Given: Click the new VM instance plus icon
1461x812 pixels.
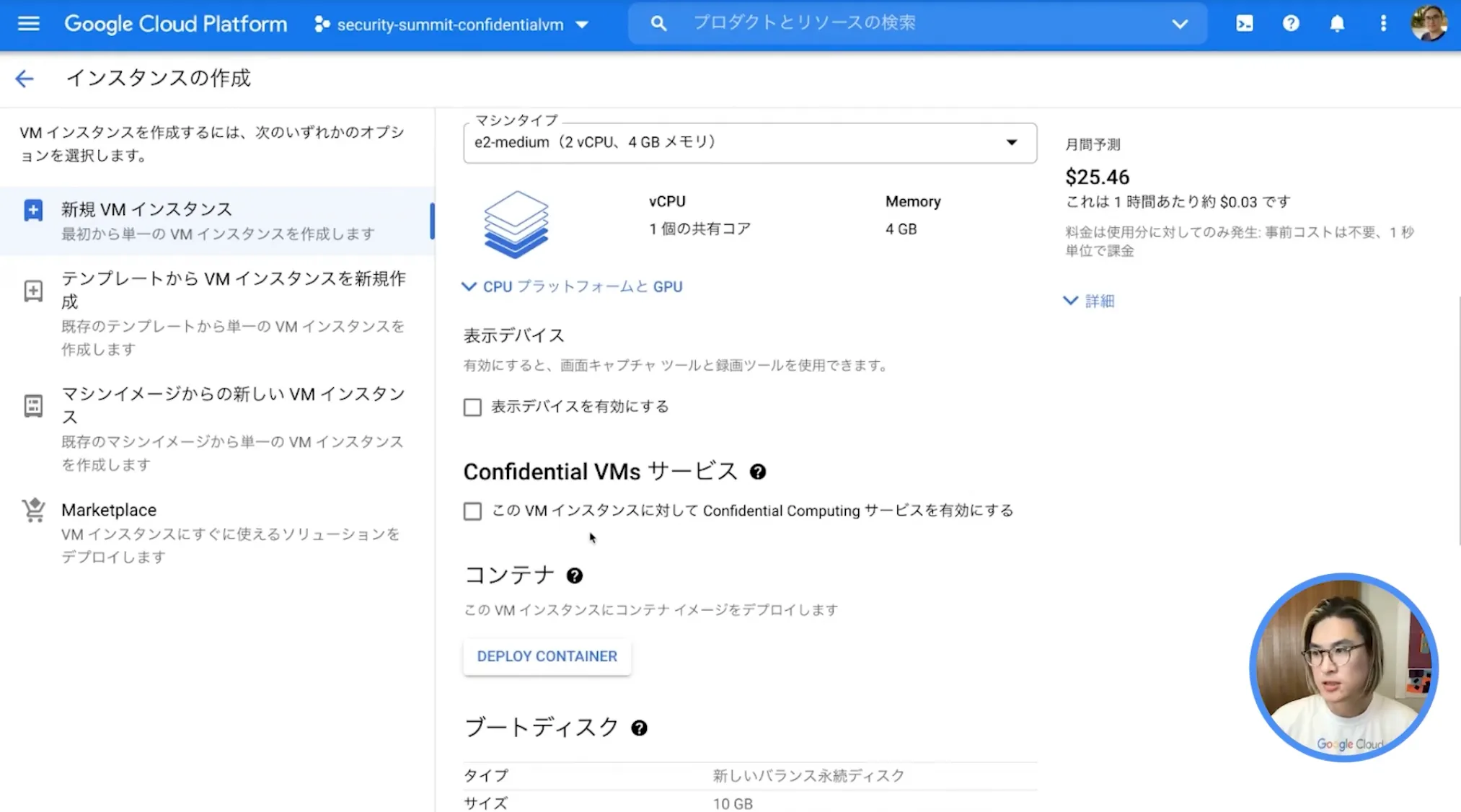Looking at the screenshot, I should click(33, 211).
